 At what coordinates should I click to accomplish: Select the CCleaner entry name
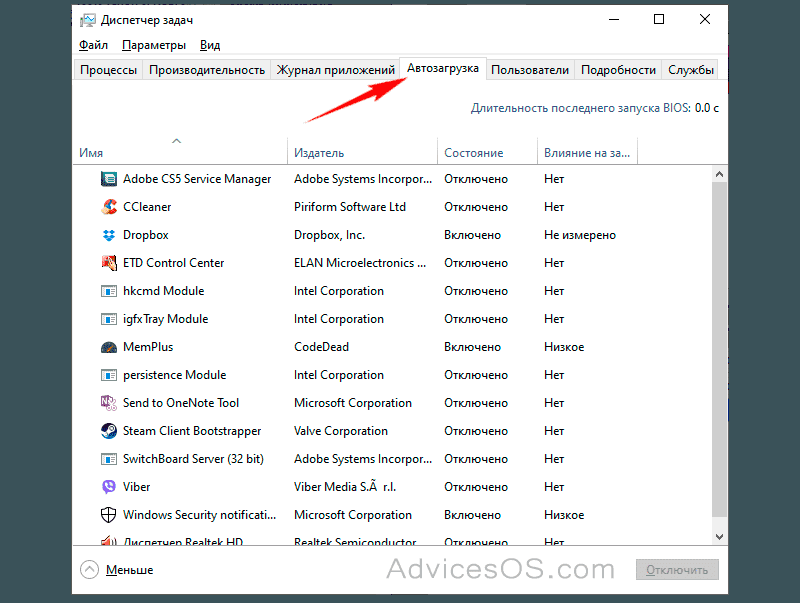coord(147,207)
